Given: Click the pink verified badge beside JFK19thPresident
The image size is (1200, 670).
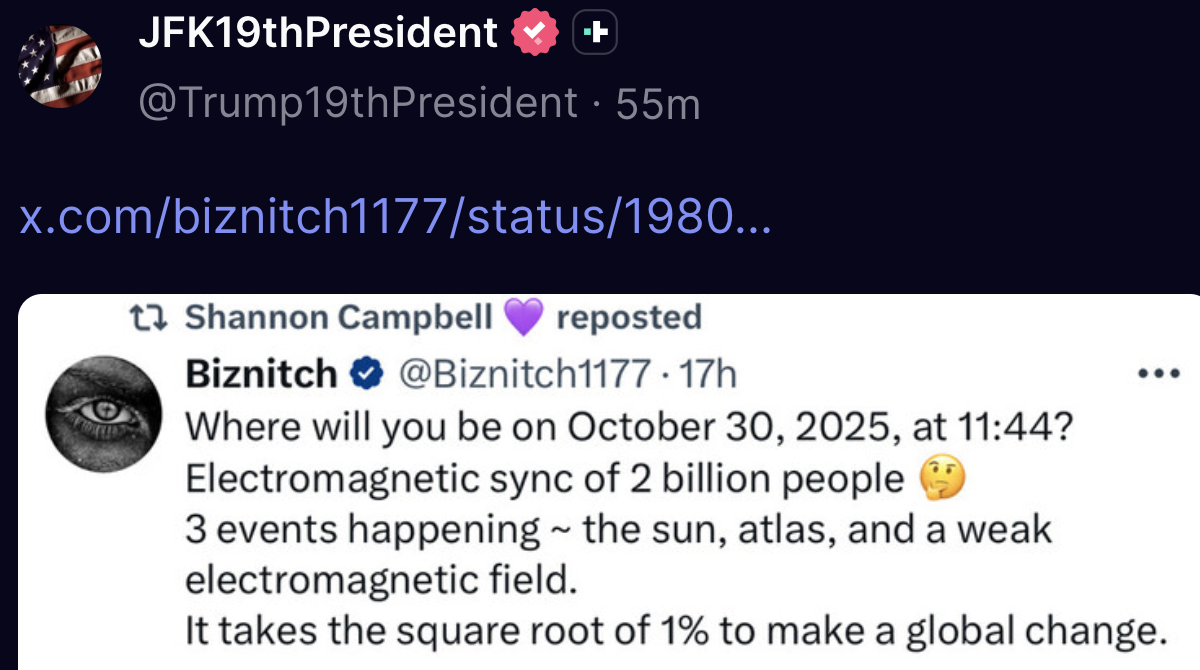Looking at the screenshot, I should [x=535, y=34].
